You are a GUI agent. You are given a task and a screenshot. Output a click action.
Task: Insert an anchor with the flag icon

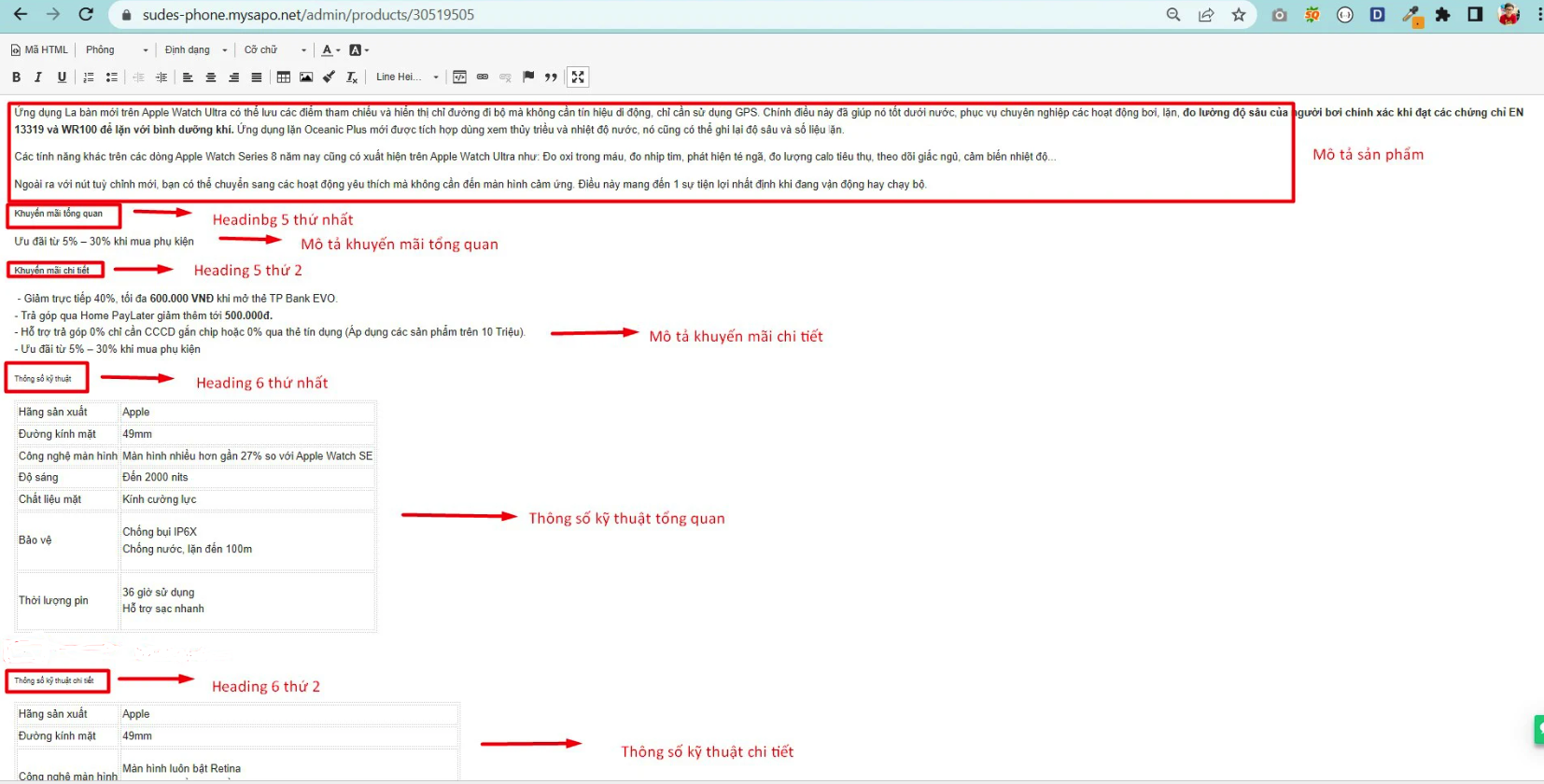(x=528, y=77)
